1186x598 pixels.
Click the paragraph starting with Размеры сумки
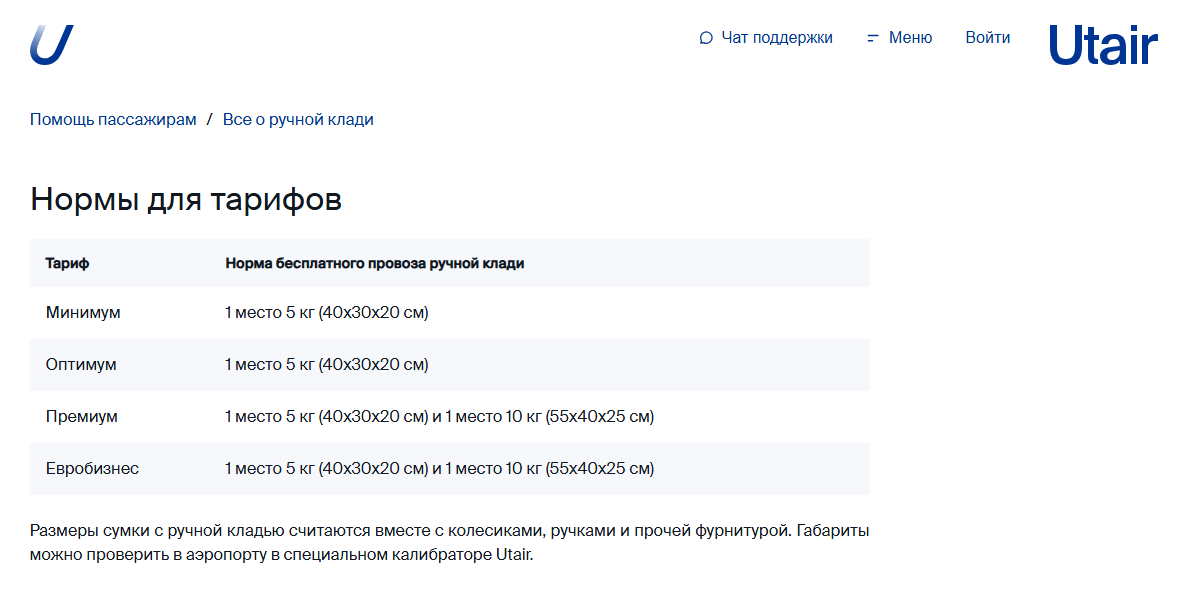click(449, 543)
